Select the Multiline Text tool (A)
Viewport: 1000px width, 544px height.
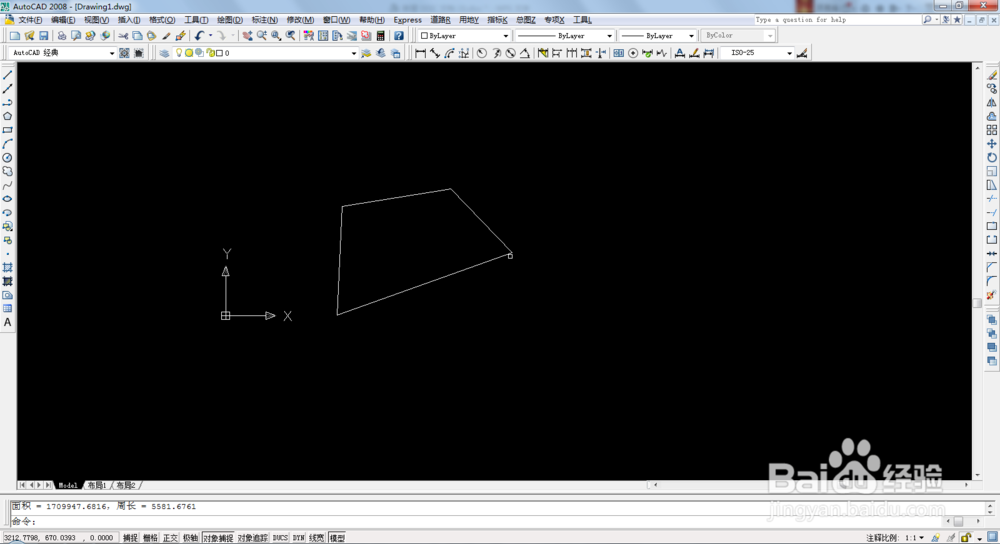[8, 323]
